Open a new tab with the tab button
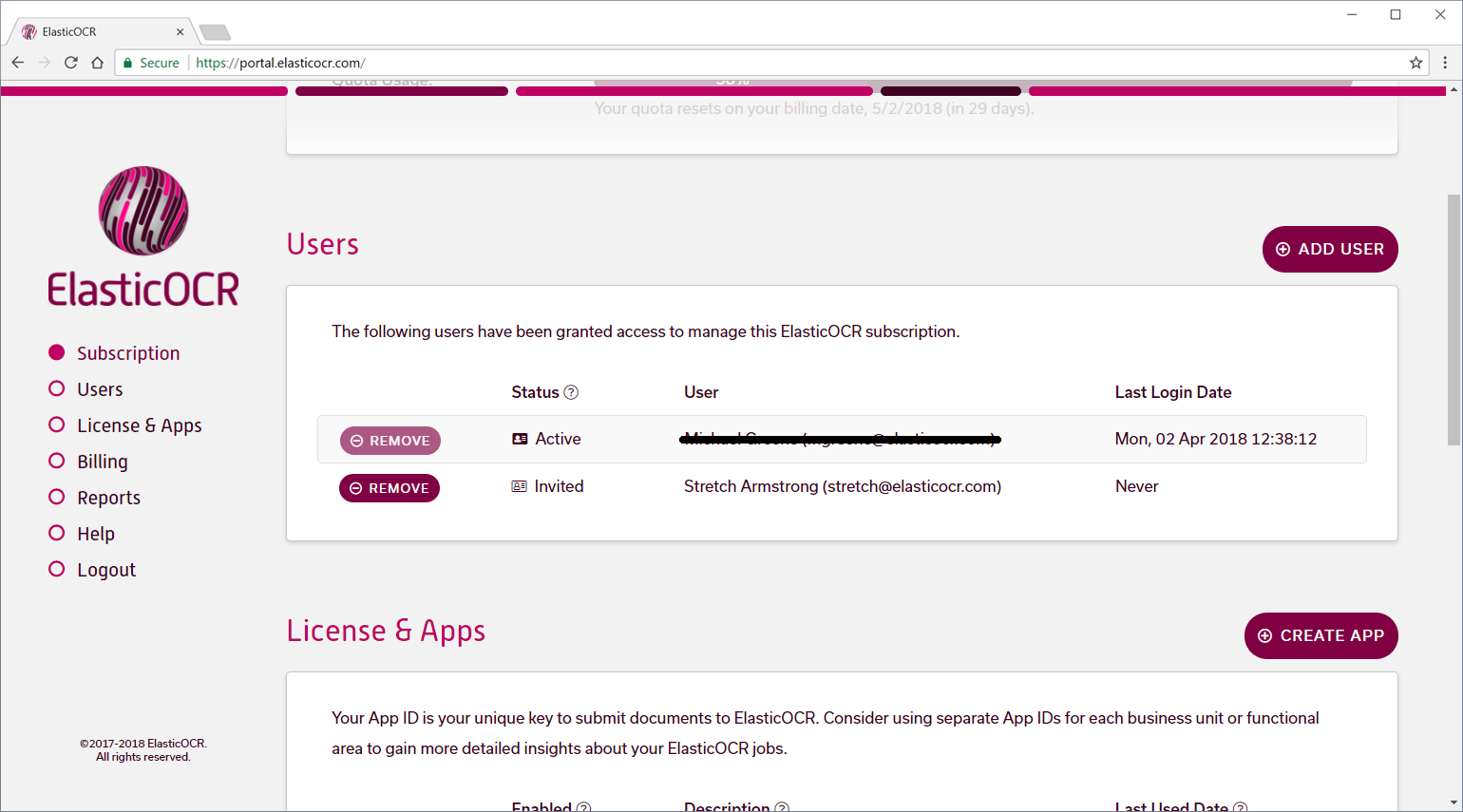Viewport: 1463px width, 812px height. point(215,32)
